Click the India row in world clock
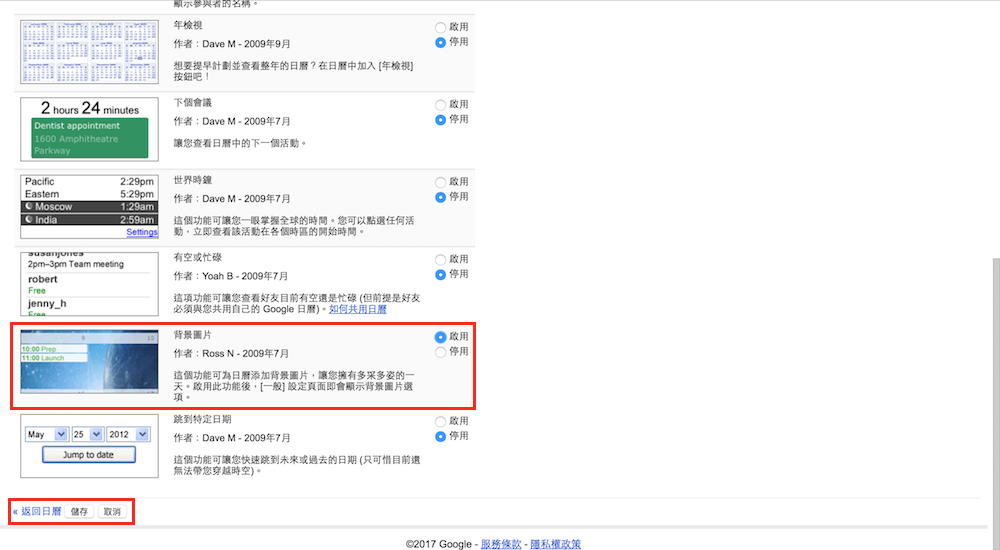 pos(89,219)
